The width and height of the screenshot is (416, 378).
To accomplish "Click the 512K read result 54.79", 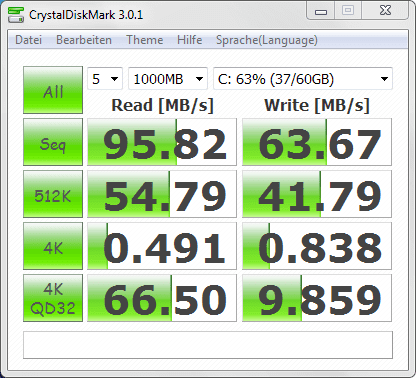I will click(162, 194).
